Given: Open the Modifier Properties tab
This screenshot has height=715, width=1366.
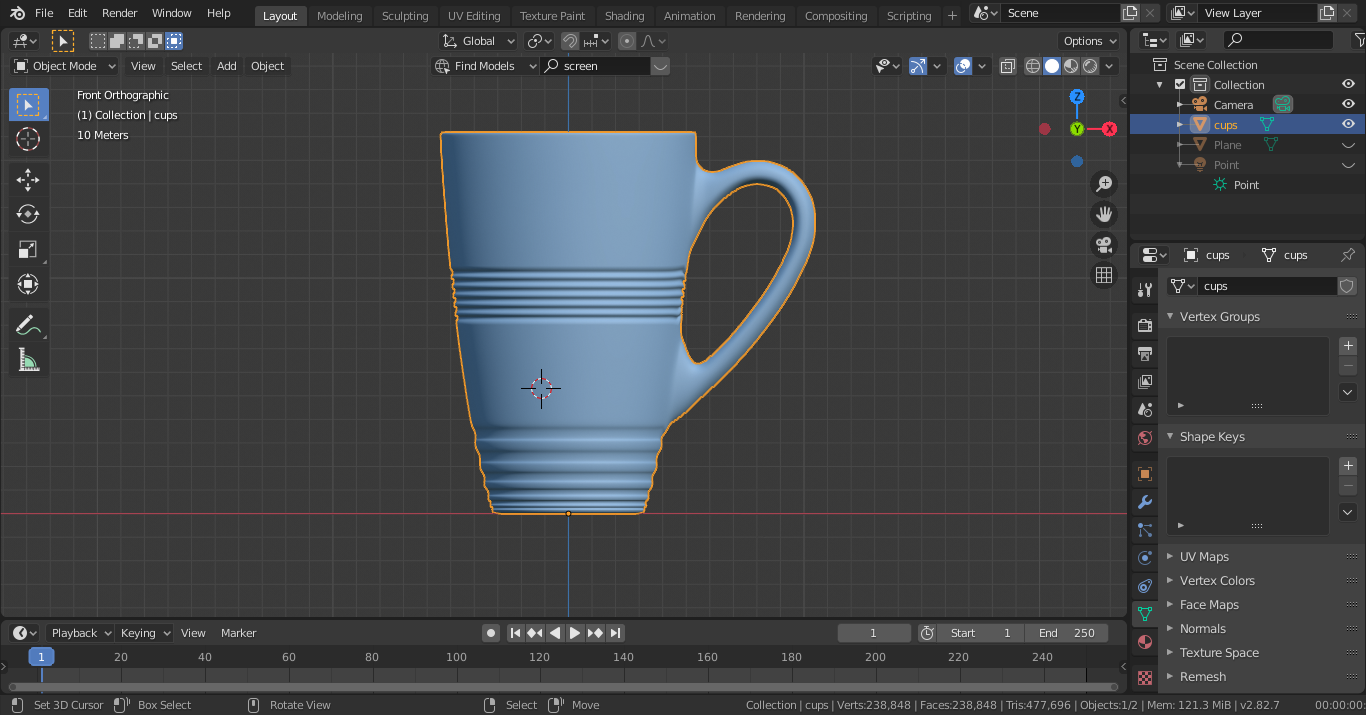Looking at the screenshot, I should click(1144, 502).
